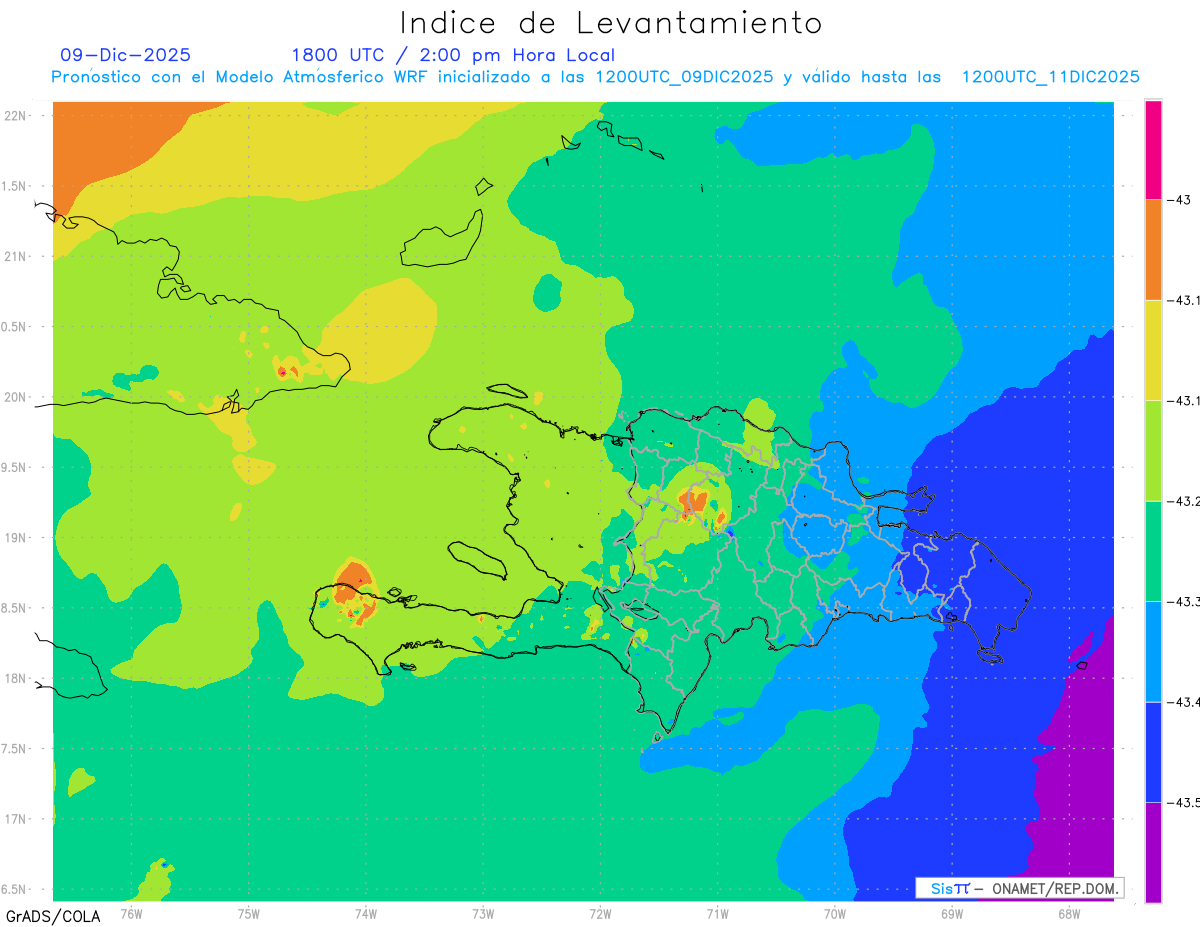Click the '7.5N' latitude label
This screenshot has width=1200, height=927.
13,749
